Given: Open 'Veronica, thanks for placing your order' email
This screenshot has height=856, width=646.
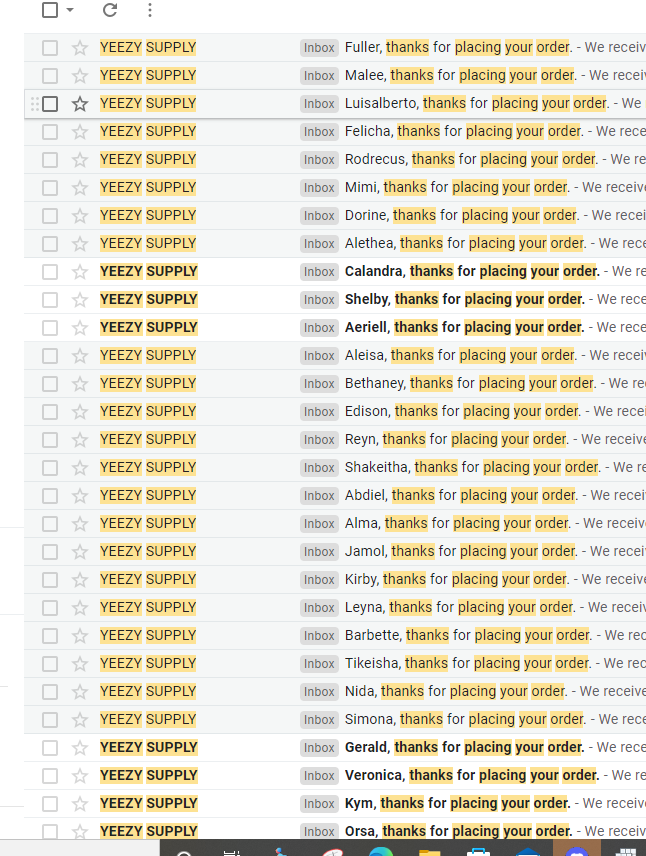Looking at the screenshot, I should [x=472, y=776].
